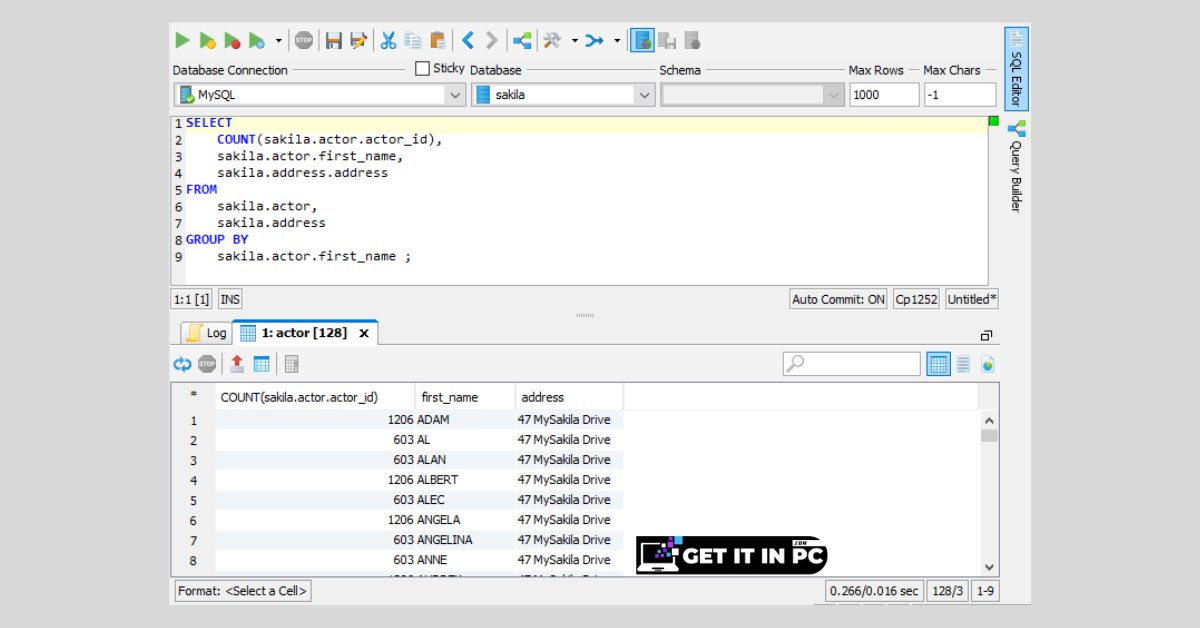Click the green status square in editor corner
The height and width of the screenshot is (628, 1200).
[x=993, y=121]
